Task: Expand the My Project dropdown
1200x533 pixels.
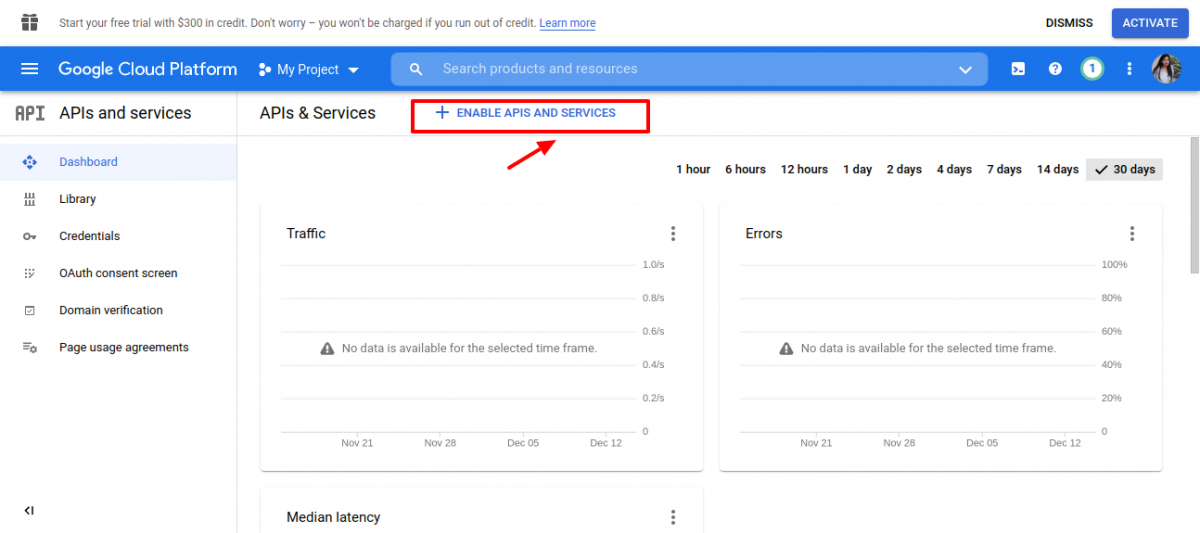Action: tap(309, 70)
